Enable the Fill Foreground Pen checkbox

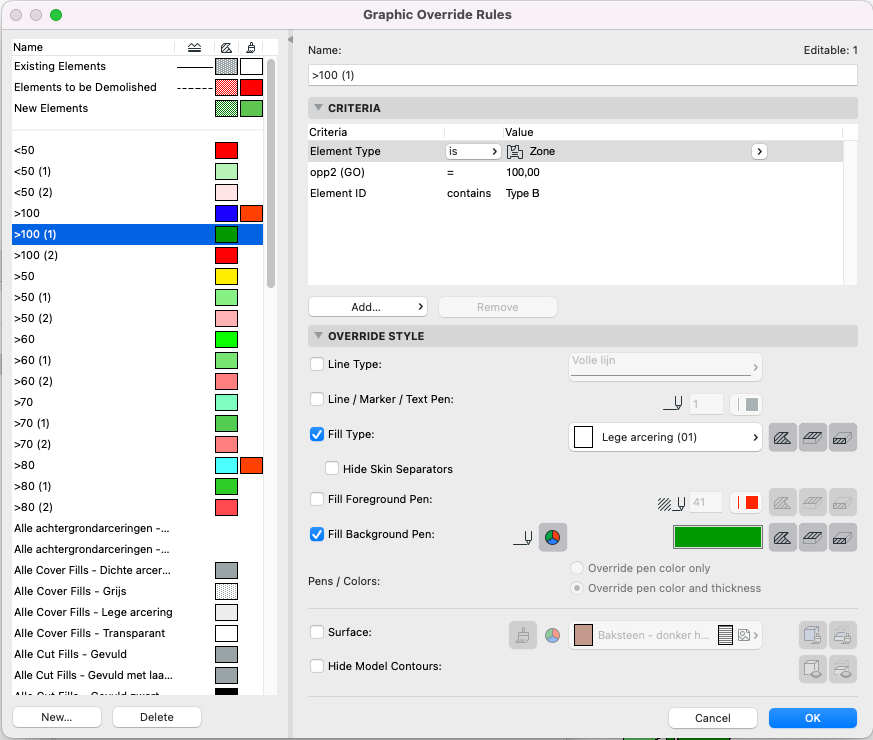pos(317,499)
